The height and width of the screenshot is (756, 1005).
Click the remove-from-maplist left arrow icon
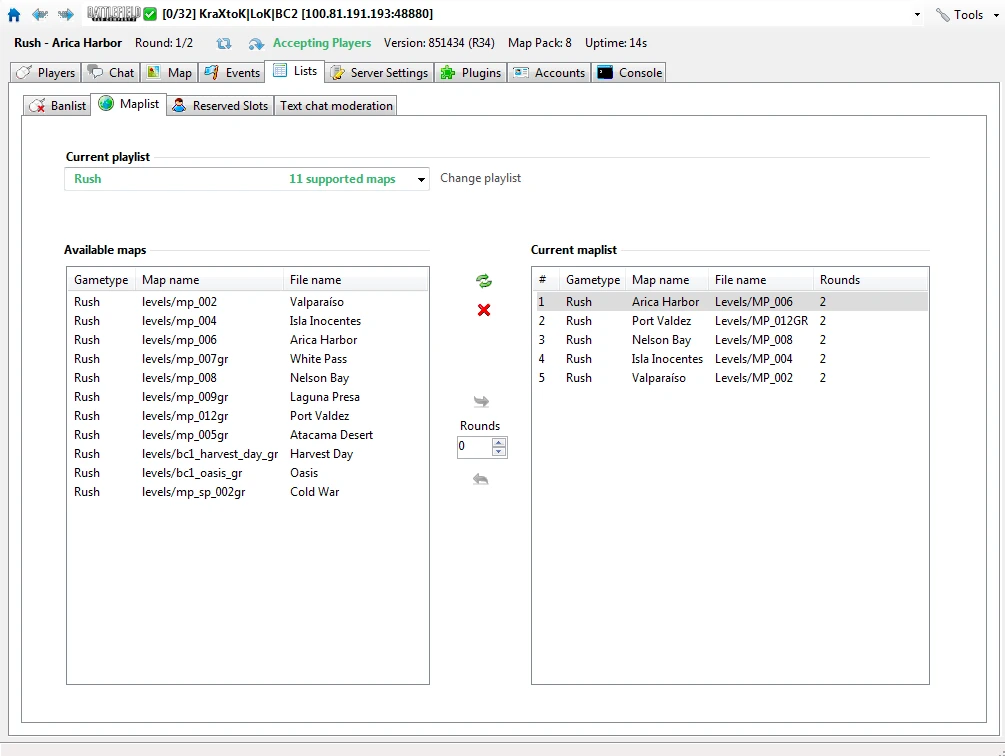point(481,480)
